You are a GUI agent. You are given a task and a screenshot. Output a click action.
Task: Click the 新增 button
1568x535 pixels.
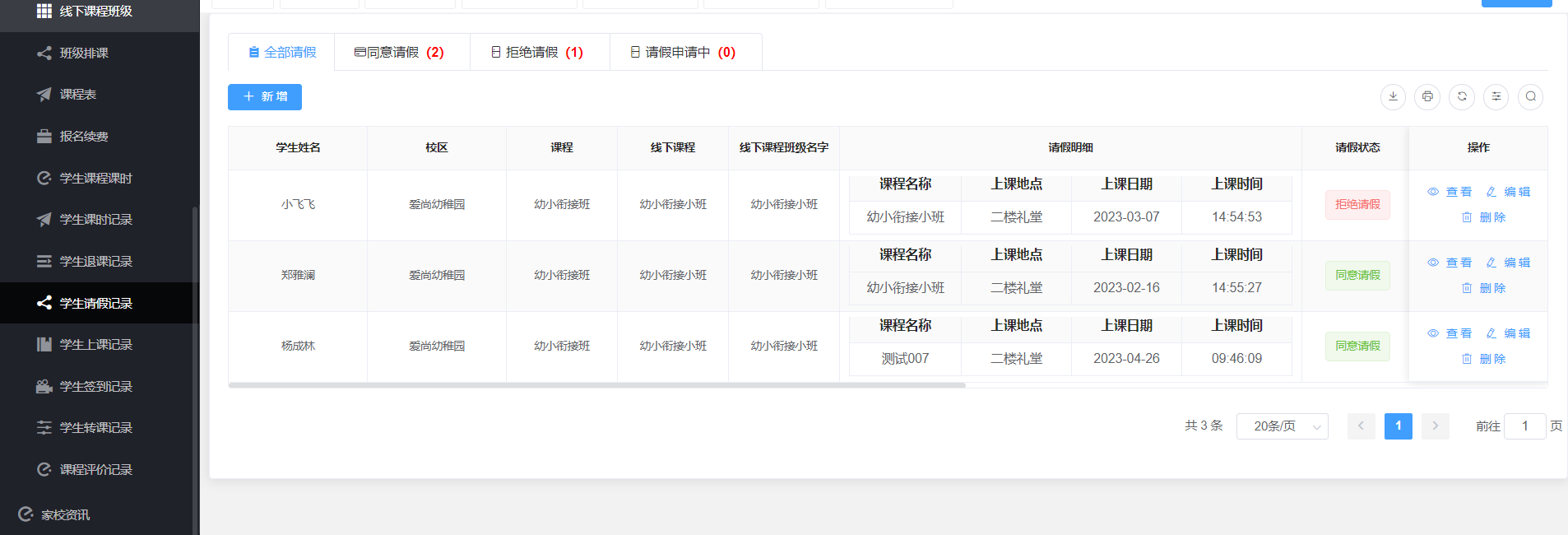tap(265, 97)
